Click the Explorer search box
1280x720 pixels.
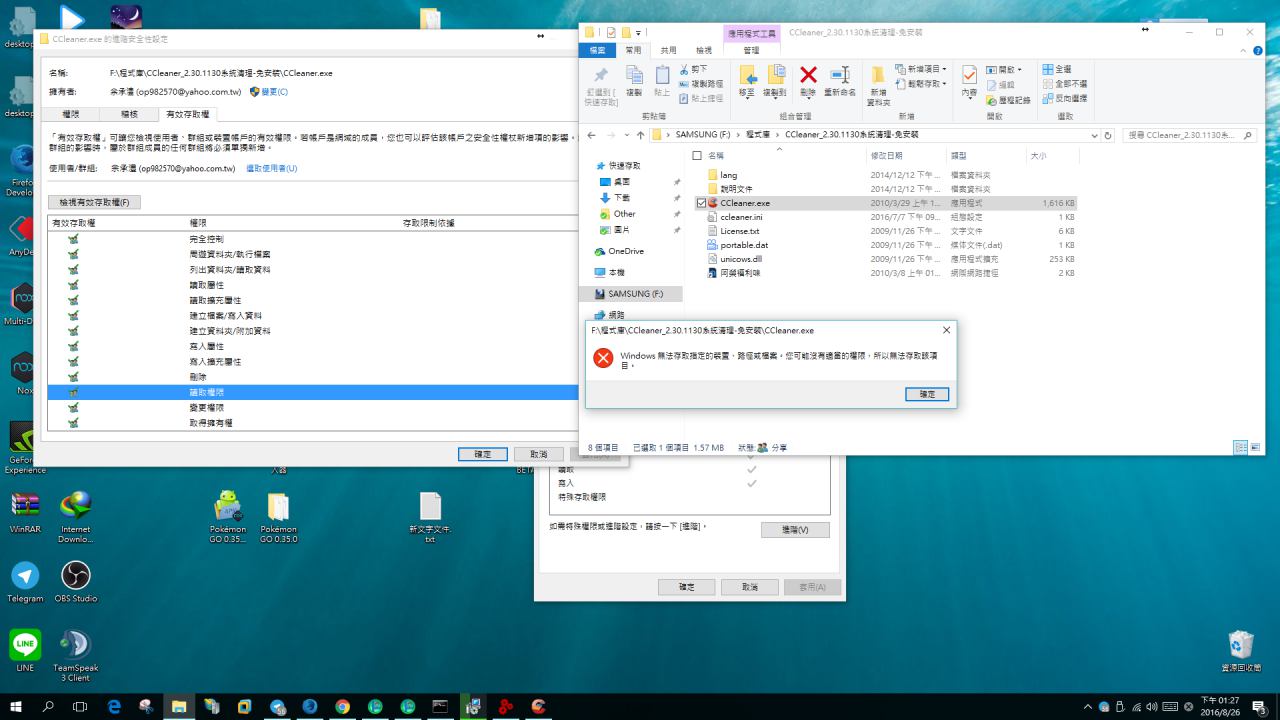1185,135
